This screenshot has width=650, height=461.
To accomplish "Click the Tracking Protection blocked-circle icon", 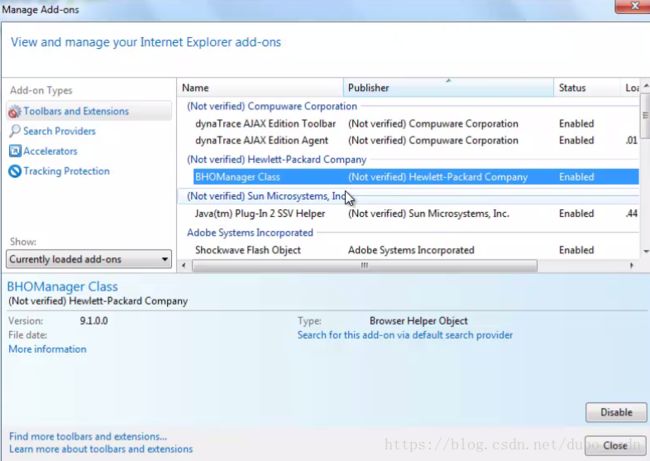I will [x=15, y=171].
